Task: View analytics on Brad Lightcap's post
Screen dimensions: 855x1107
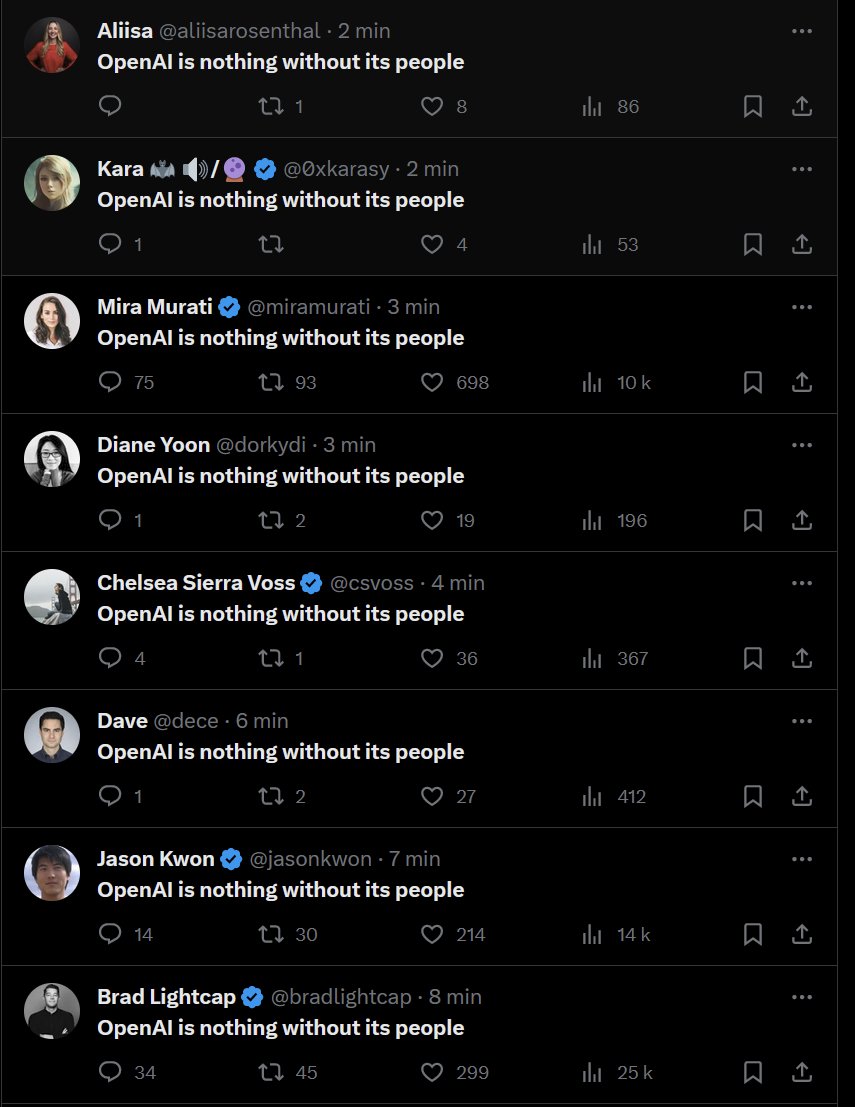Action: [x=593, y=1072]
